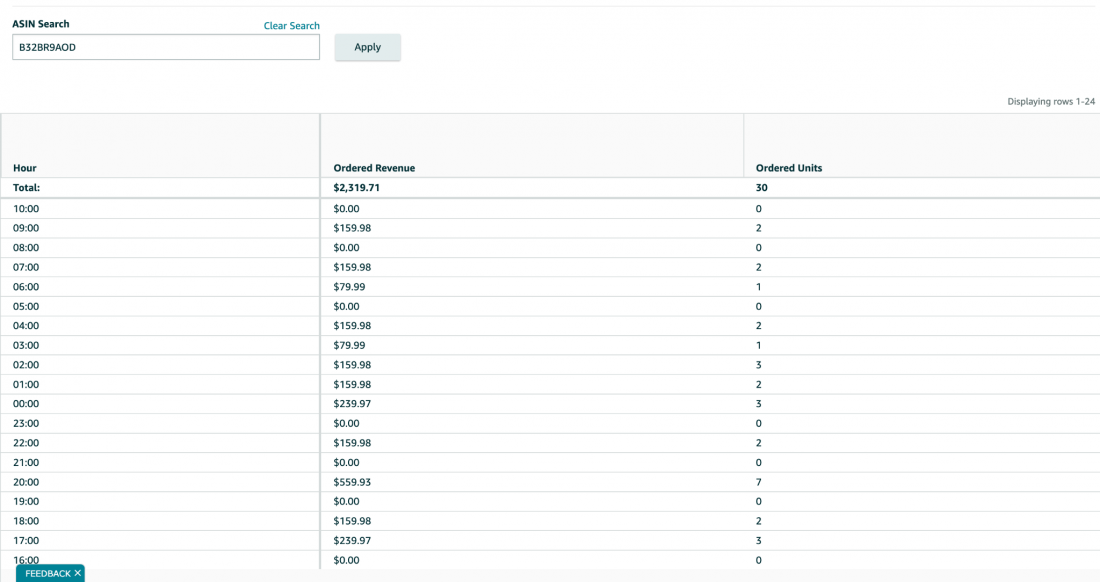Click the Clear Search link
This screenshot has height=582, width=1100.
[292, 26]
